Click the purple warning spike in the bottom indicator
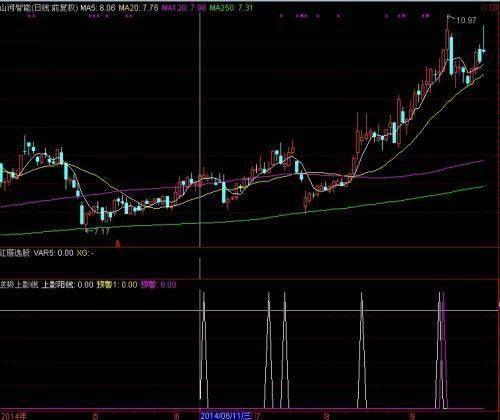 coord(443,350)
